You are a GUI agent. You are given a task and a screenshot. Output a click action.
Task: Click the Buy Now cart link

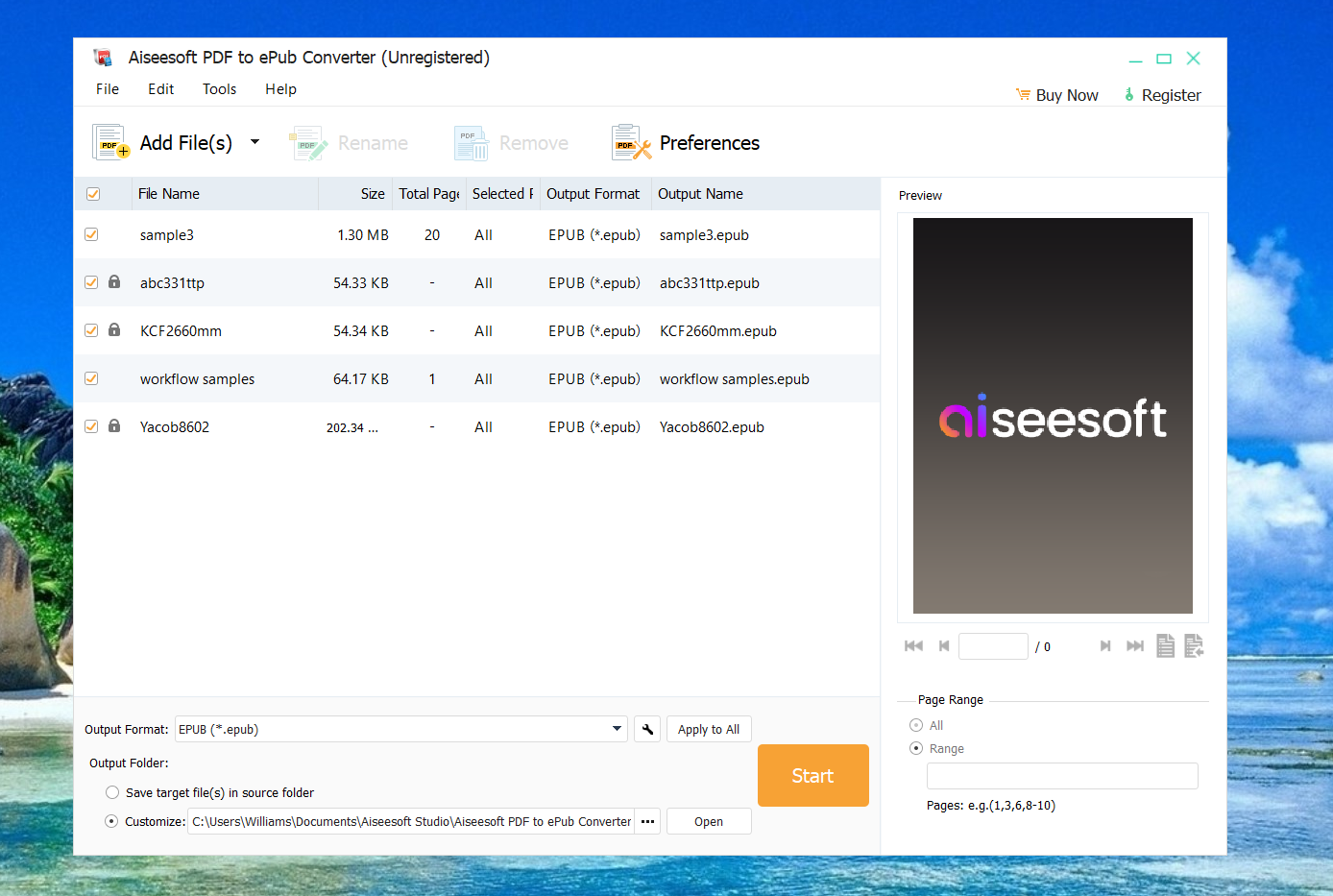click(1057, 95)
